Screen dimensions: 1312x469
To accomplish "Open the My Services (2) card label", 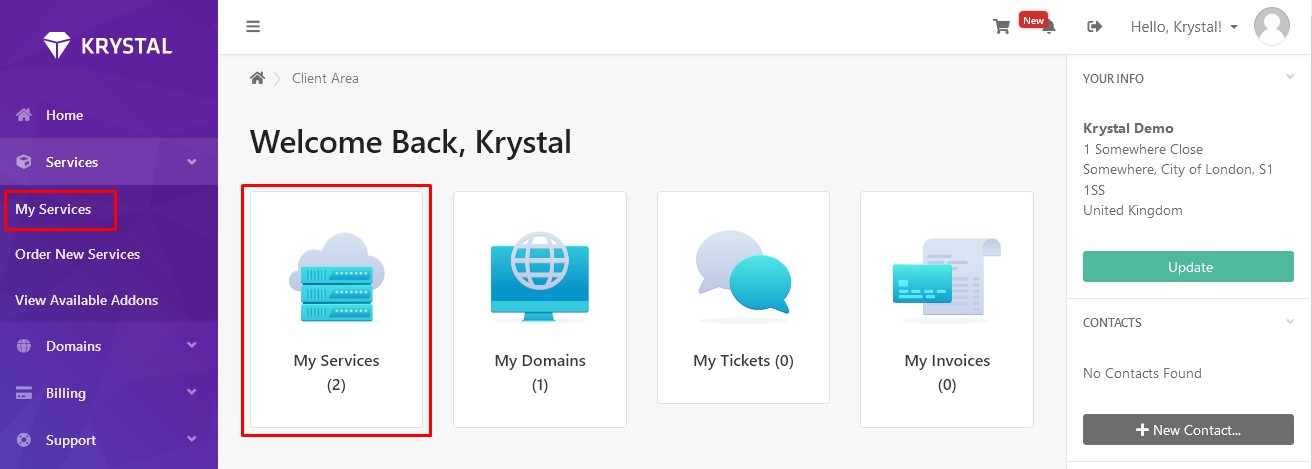I will coord(336,372).
